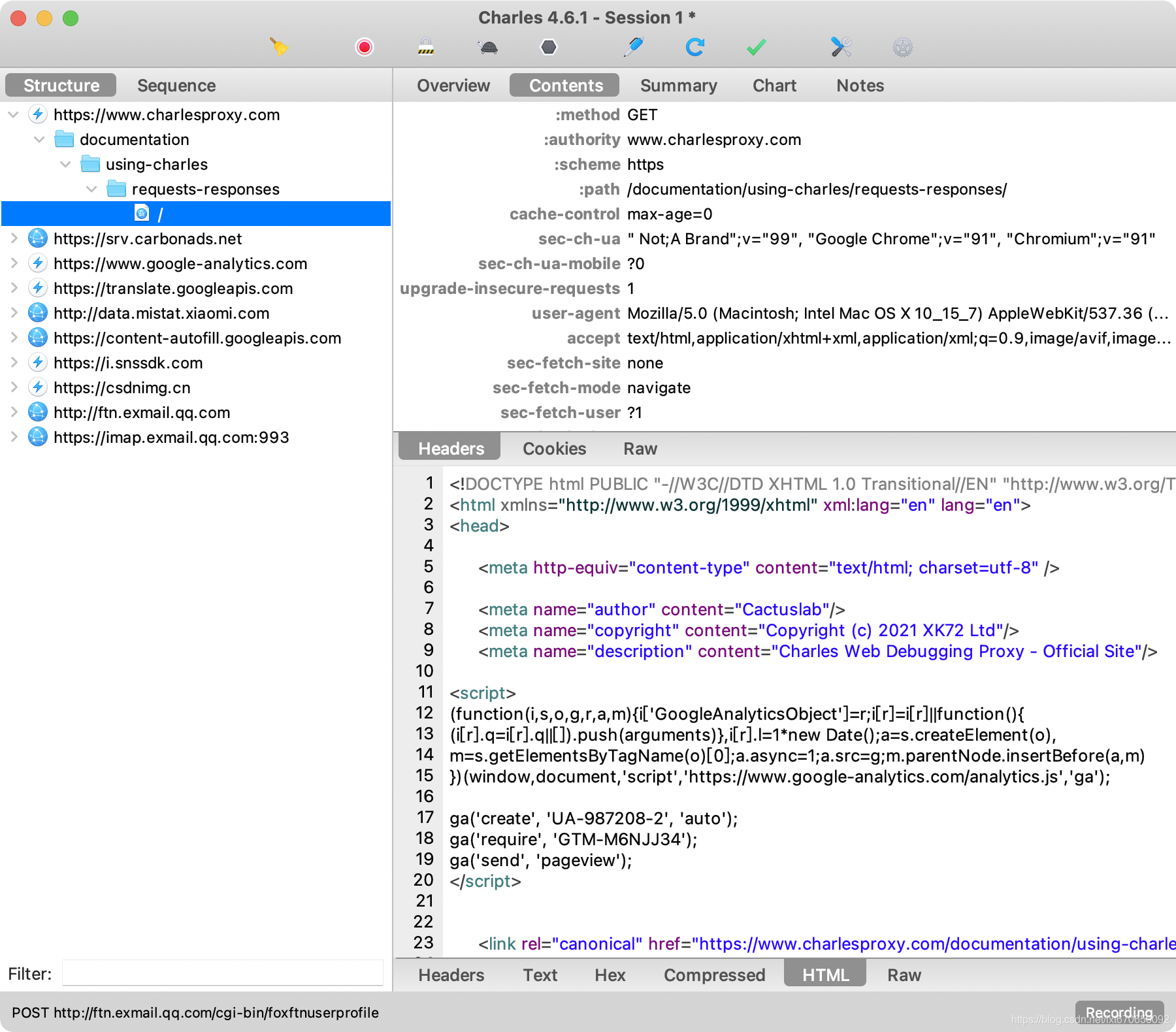
Task: Click the globe icon beside srv.carbonads.net
Action: [38, 239]
